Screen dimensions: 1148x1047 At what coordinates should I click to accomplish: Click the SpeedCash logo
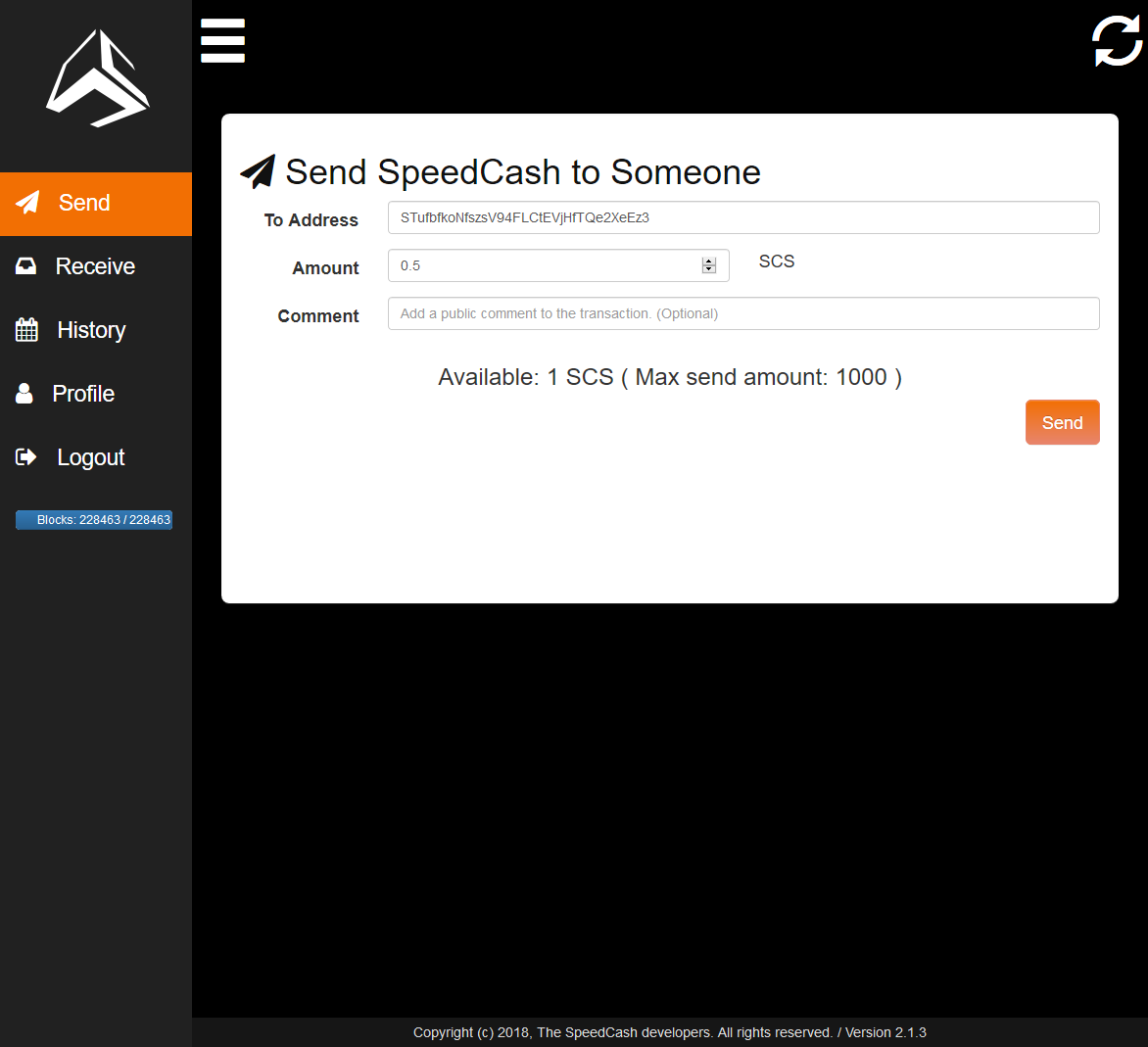coord(97,78)
